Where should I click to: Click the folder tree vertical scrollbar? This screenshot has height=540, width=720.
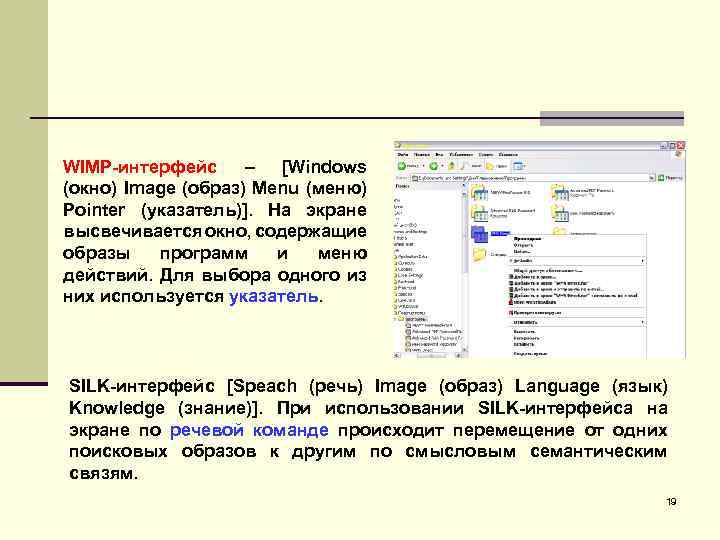point(464,269)
